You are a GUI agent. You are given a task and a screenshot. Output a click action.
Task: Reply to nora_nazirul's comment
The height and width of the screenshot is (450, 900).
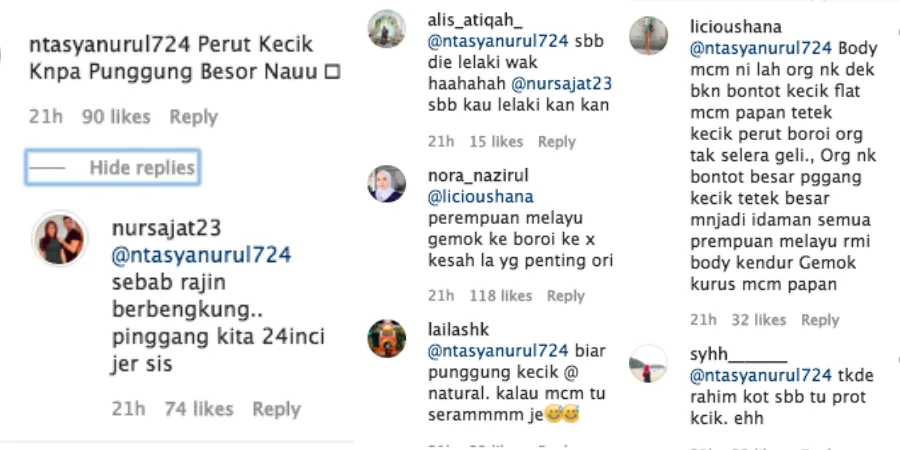(x=565, y=296)
